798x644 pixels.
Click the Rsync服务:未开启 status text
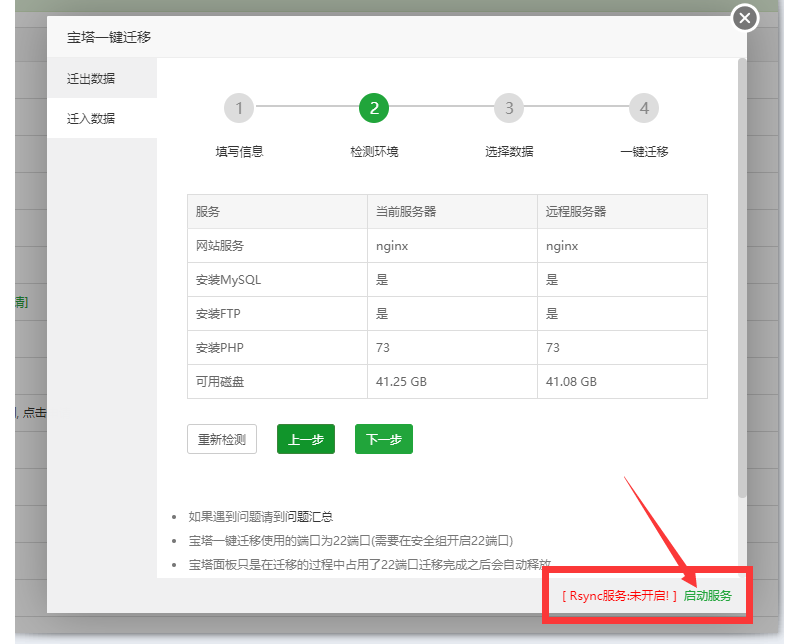[619, 596]
